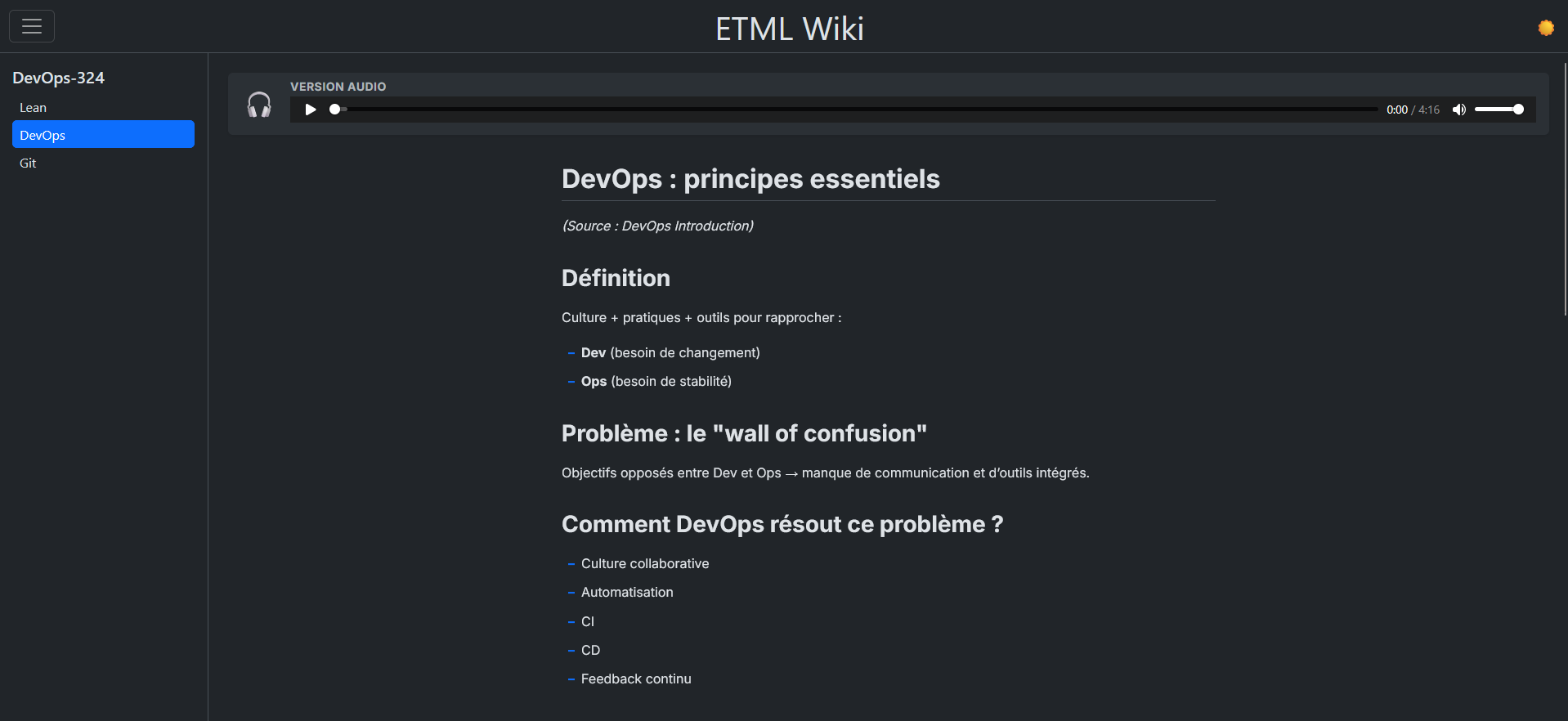Click the "VERSION AUDIO" label
The width and height of the screenshot is (1568, 721).
338,87
